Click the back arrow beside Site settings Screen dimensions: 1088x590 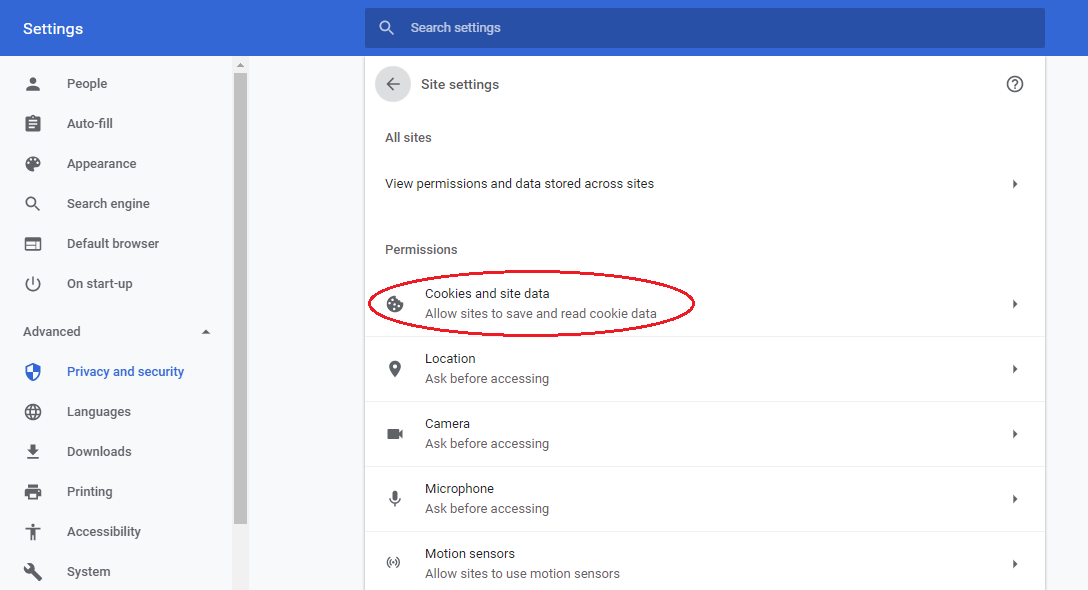pos(393,84)
